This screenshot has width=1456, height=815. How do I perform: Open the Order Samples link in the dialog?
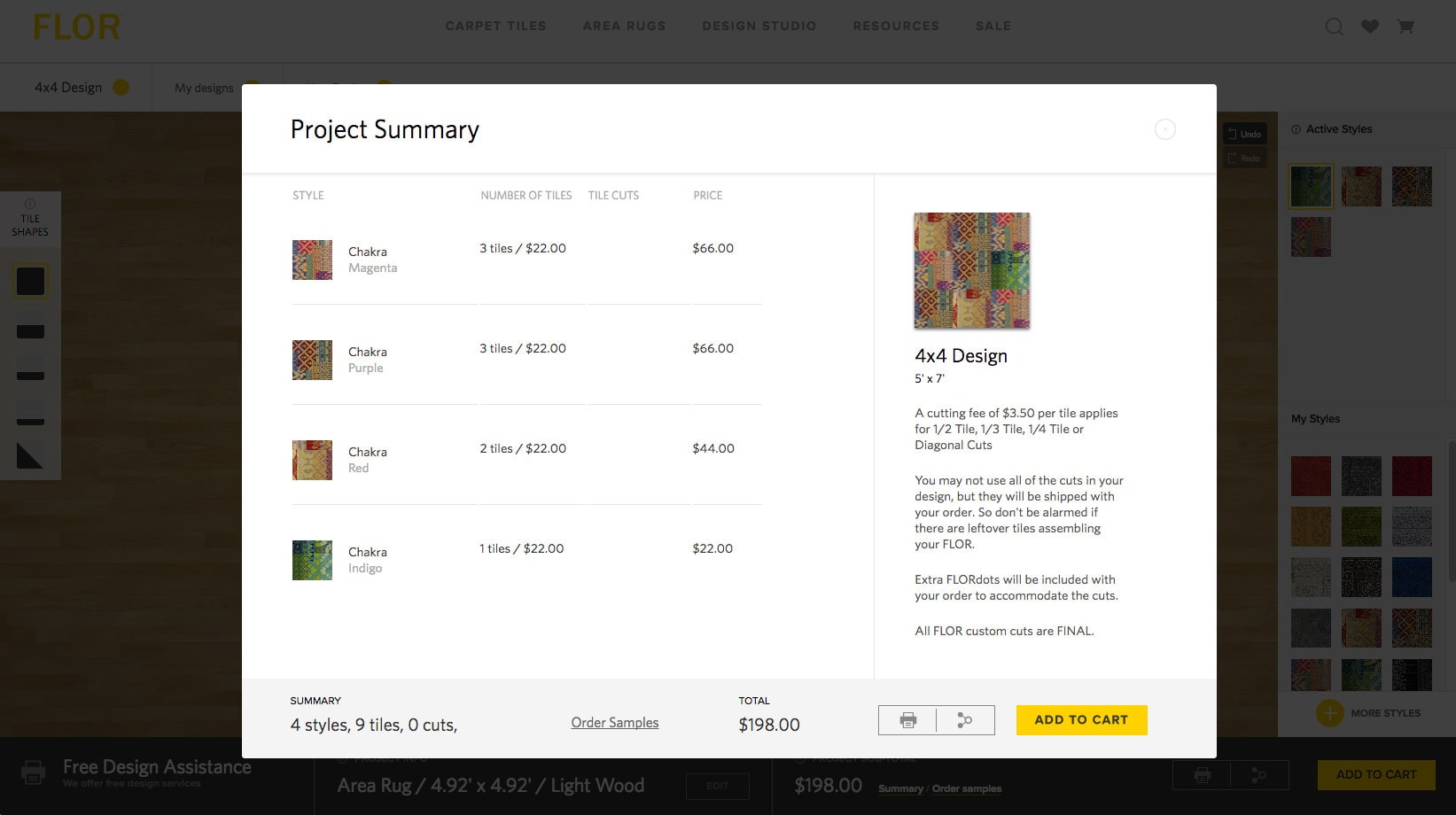tap(614, 723)
